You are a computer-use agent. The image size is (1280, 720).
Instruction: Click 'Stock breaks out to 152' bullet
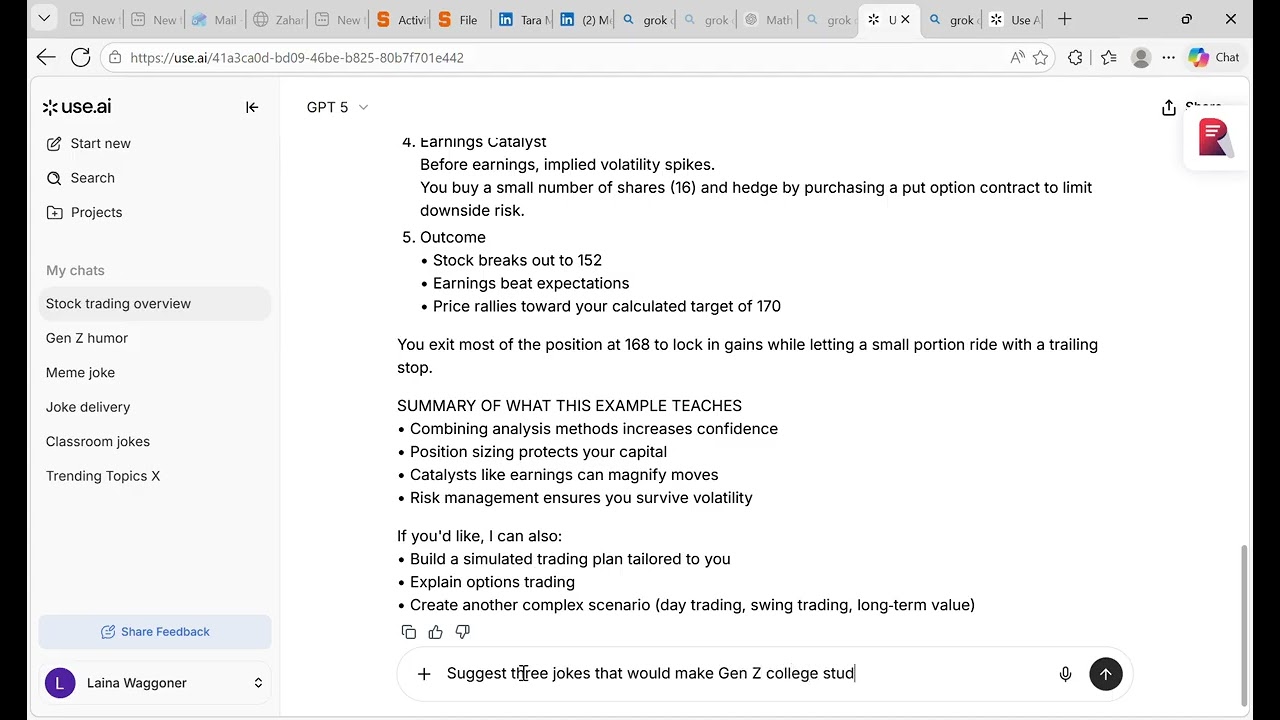pos(517,260)
